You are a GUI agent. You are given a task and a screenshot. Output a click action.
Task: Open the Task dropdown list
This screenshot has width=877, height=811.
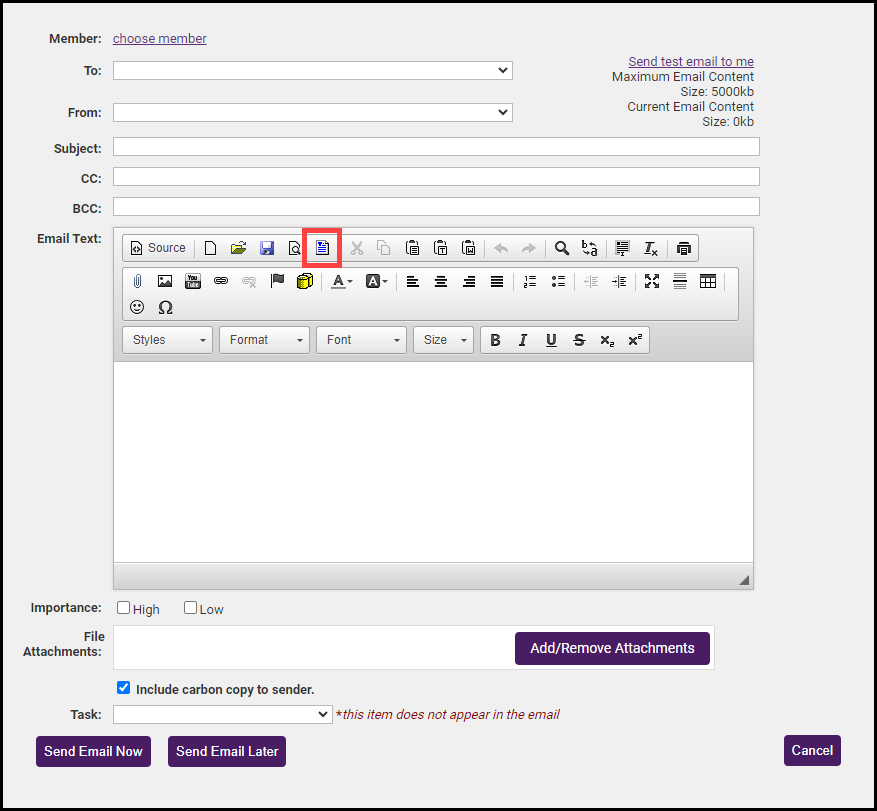222,714
